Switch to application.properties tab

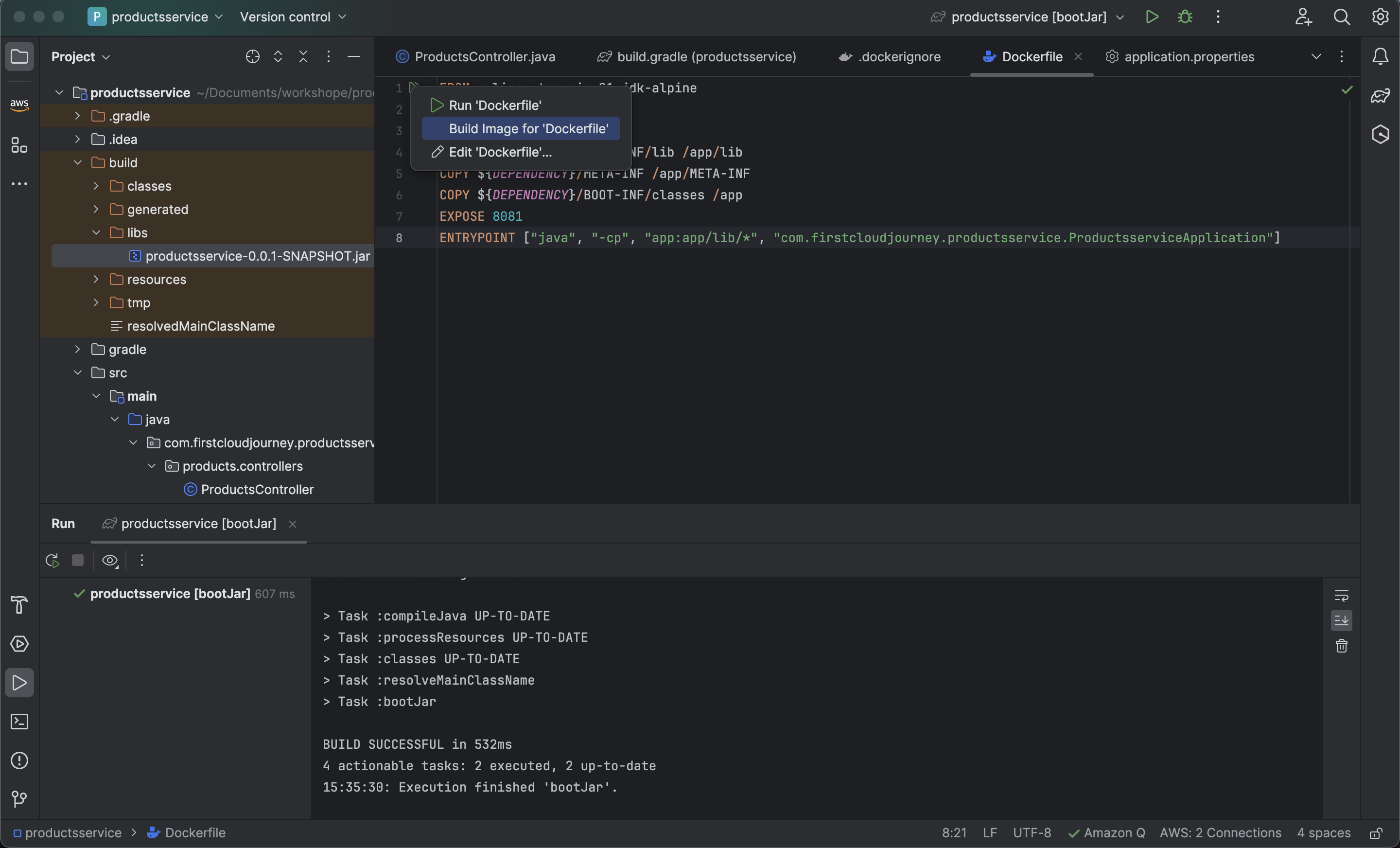(x=1179, y=57)
